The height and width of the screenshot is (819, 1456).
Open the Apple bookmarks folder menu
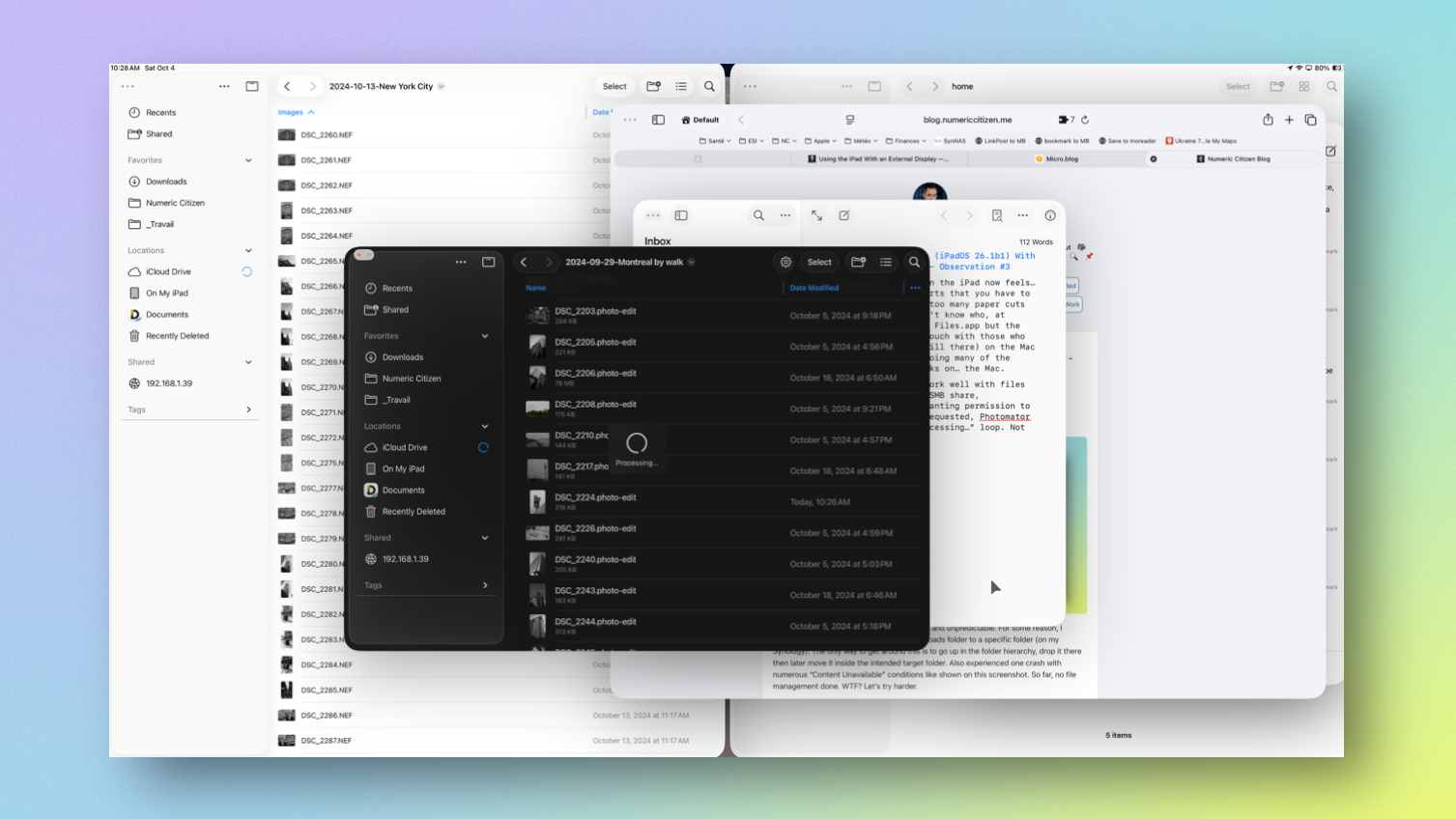tap(820, 141)
